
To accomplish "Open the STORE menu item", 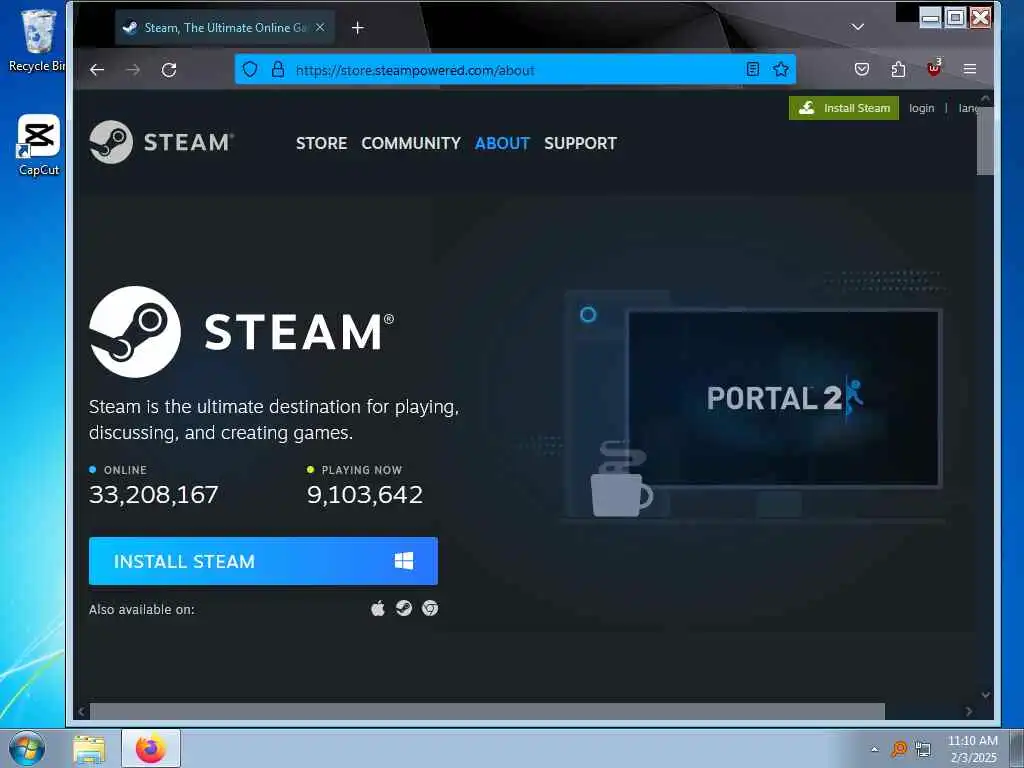I will pyautogui.click(x=321, y=143).
